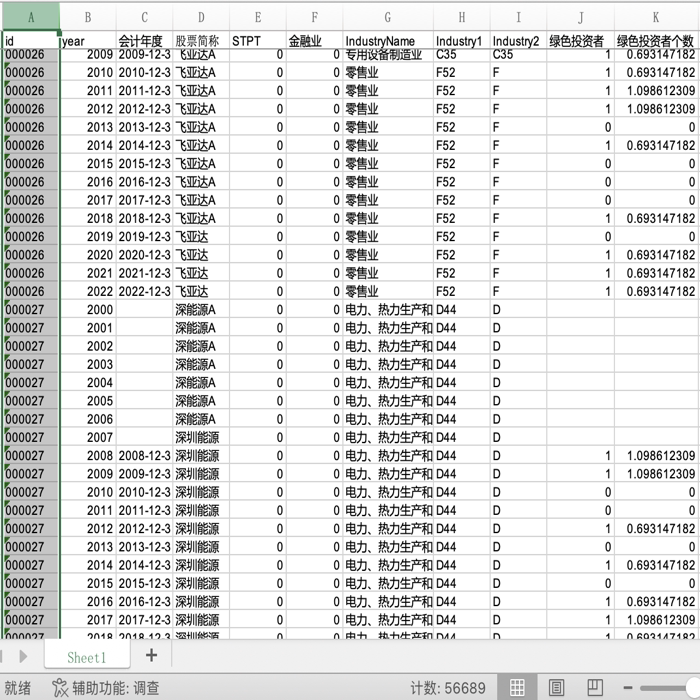Select the F52 cell in the 2020 row
This screenshot has height=700, width=700.
coord(462,255)
